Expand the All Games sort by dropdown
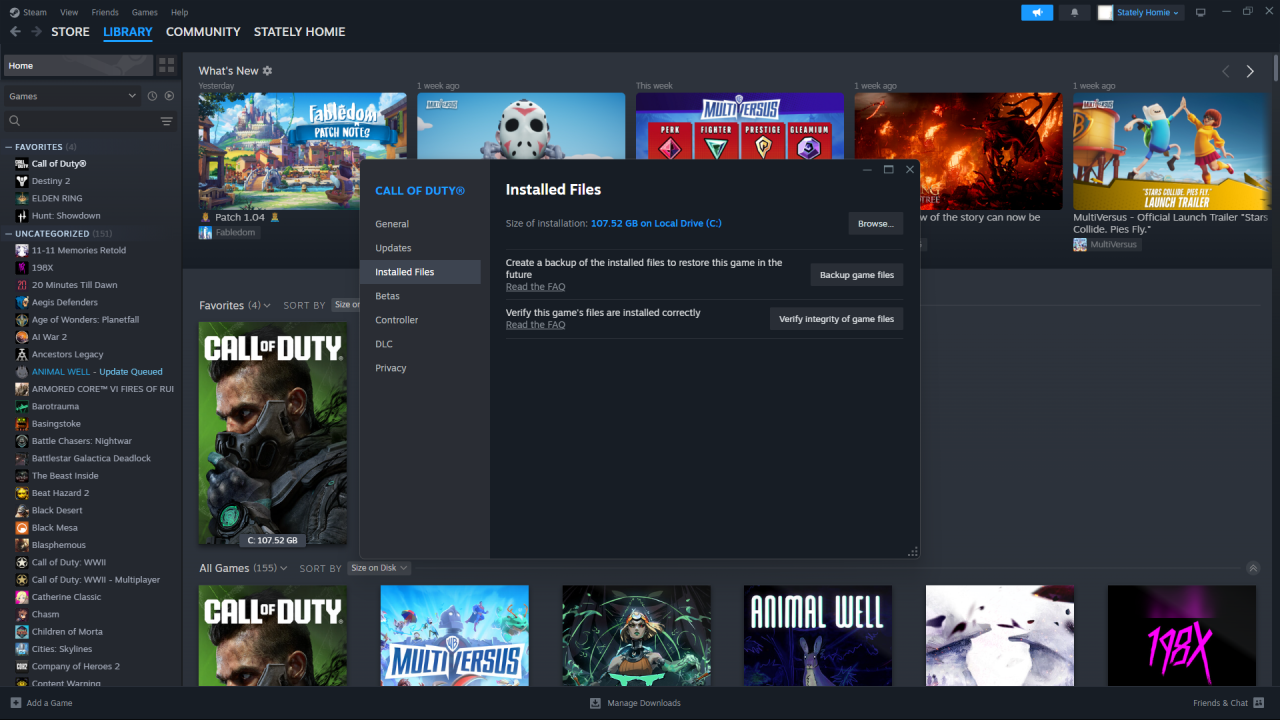Image resolution: width=1280 pixels, height=720 pixels. 379,568
